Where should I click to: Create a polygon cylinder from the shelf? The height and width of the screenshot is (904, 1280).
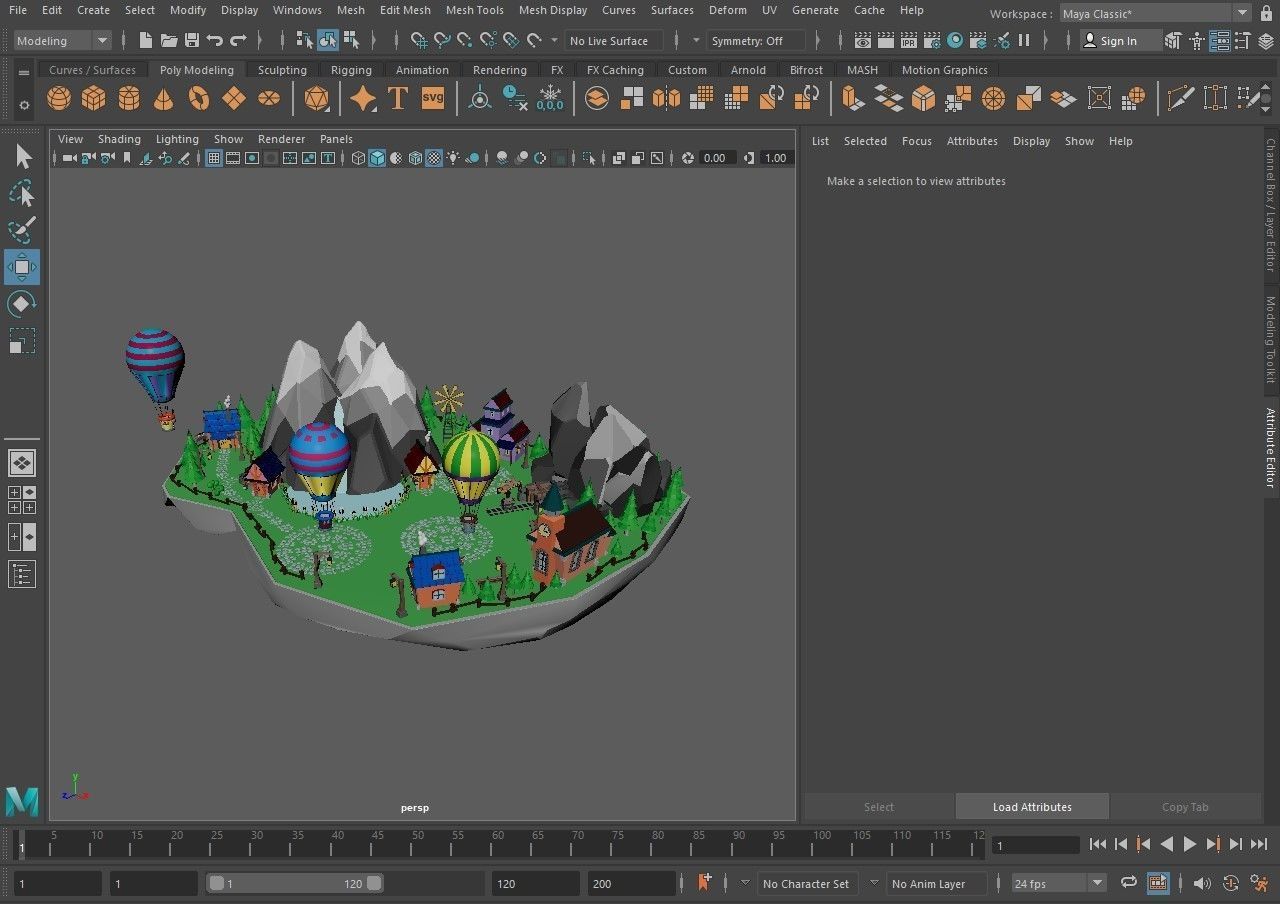[129, 98]
